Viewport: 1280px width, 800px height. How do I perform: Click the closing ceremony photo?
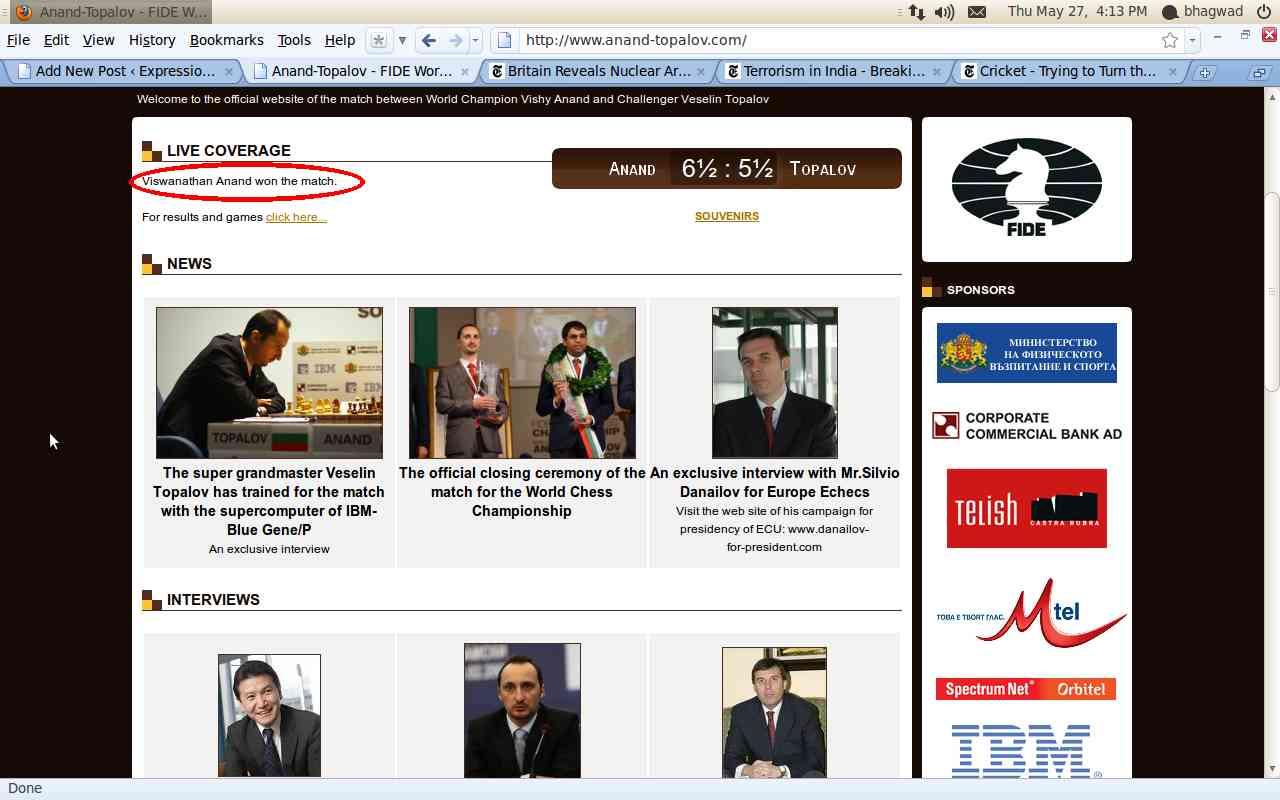(522, 383)
